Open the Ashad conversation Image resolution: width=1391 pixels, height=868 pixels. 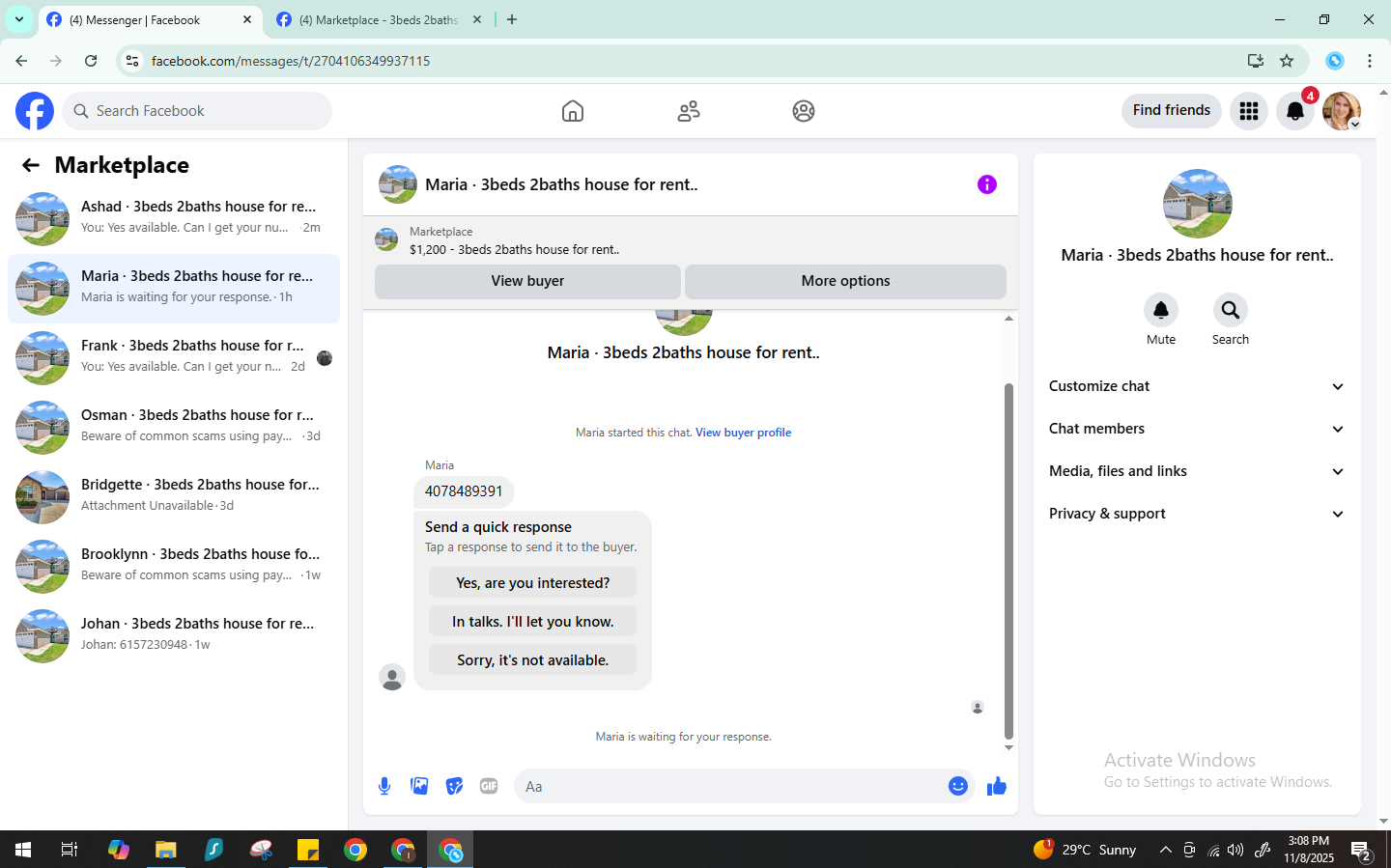coord(174,218)
